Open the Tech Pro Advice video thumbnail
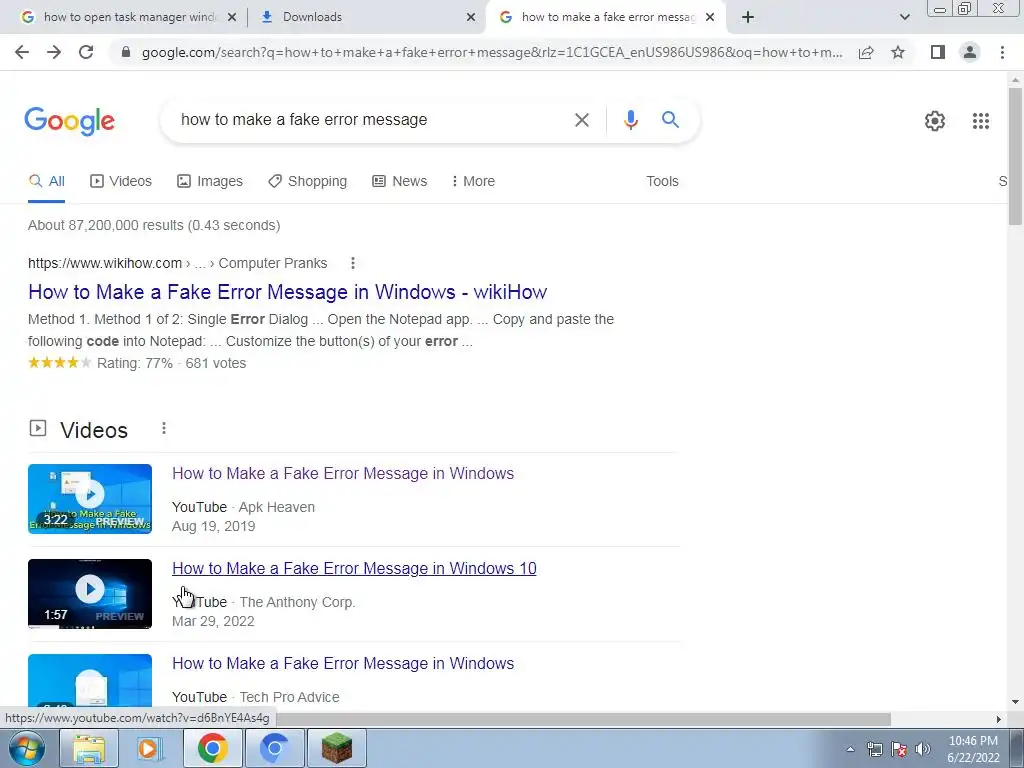Screen dimensions: 1024x768 90,681
